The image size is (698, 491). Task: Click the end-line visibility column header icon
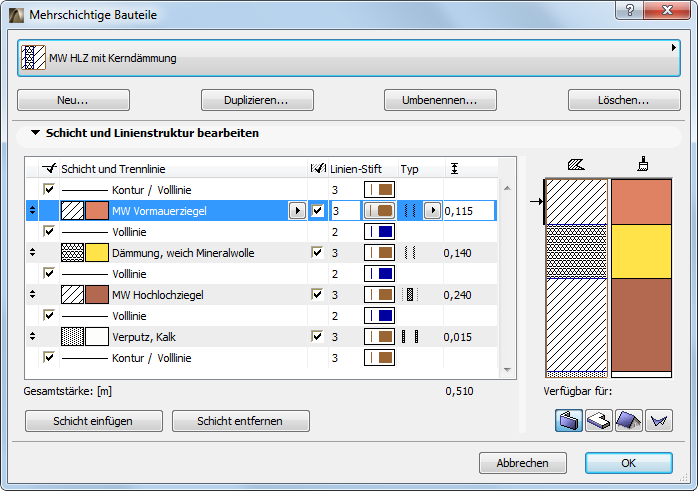click(318, 169)
